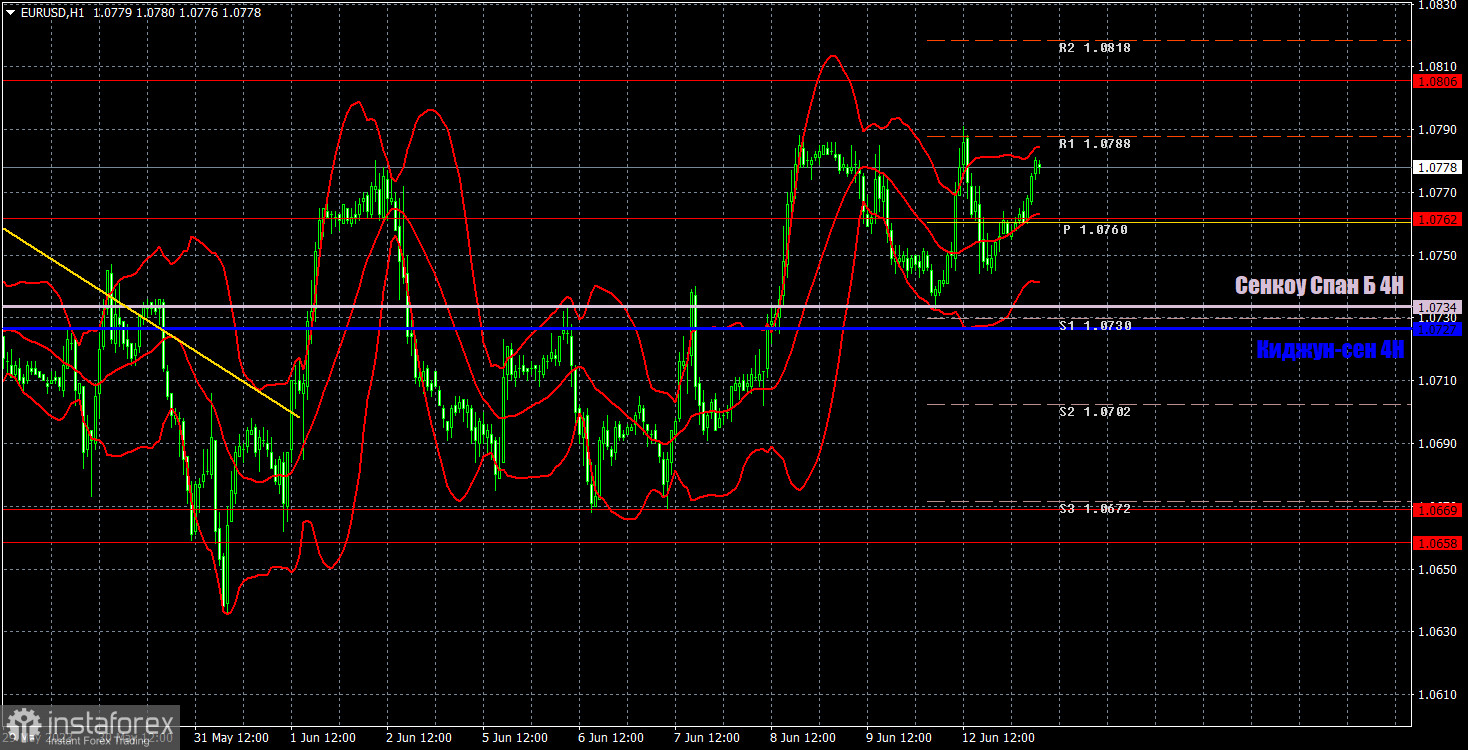Image resolution: width=1468 pixels, height=750 pixels.
Task: Select the S2 1.0702 pivot label
Action: click(x=1094, y=410)
